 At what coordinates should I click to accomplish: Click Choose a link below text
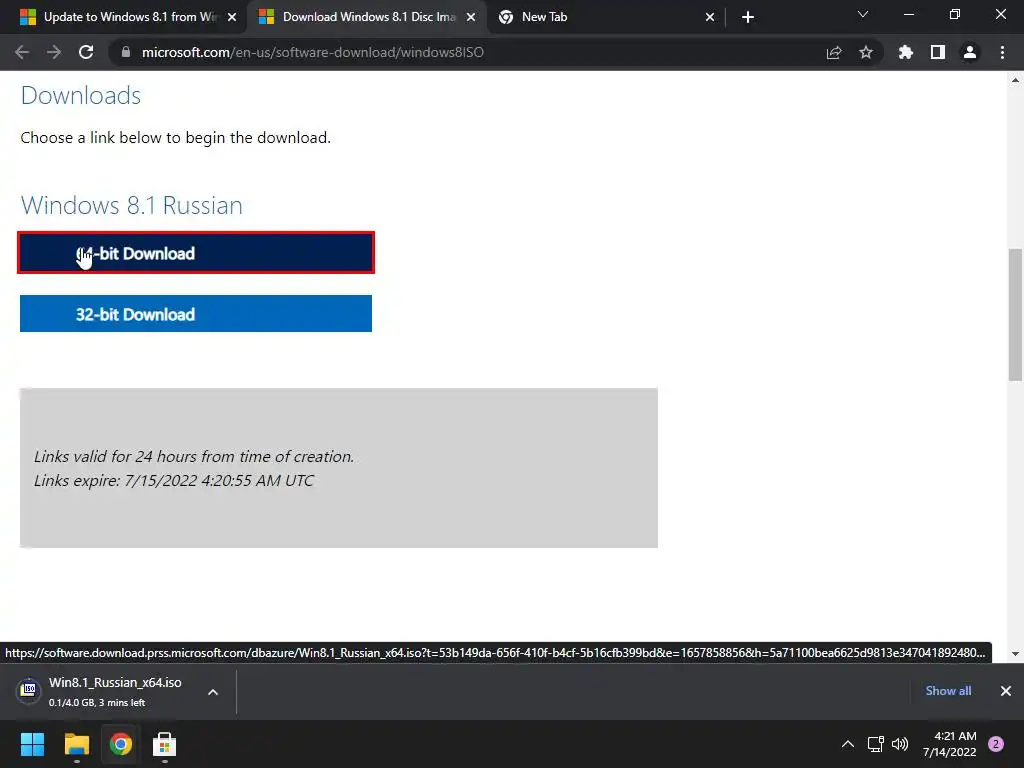pos(176,138)
